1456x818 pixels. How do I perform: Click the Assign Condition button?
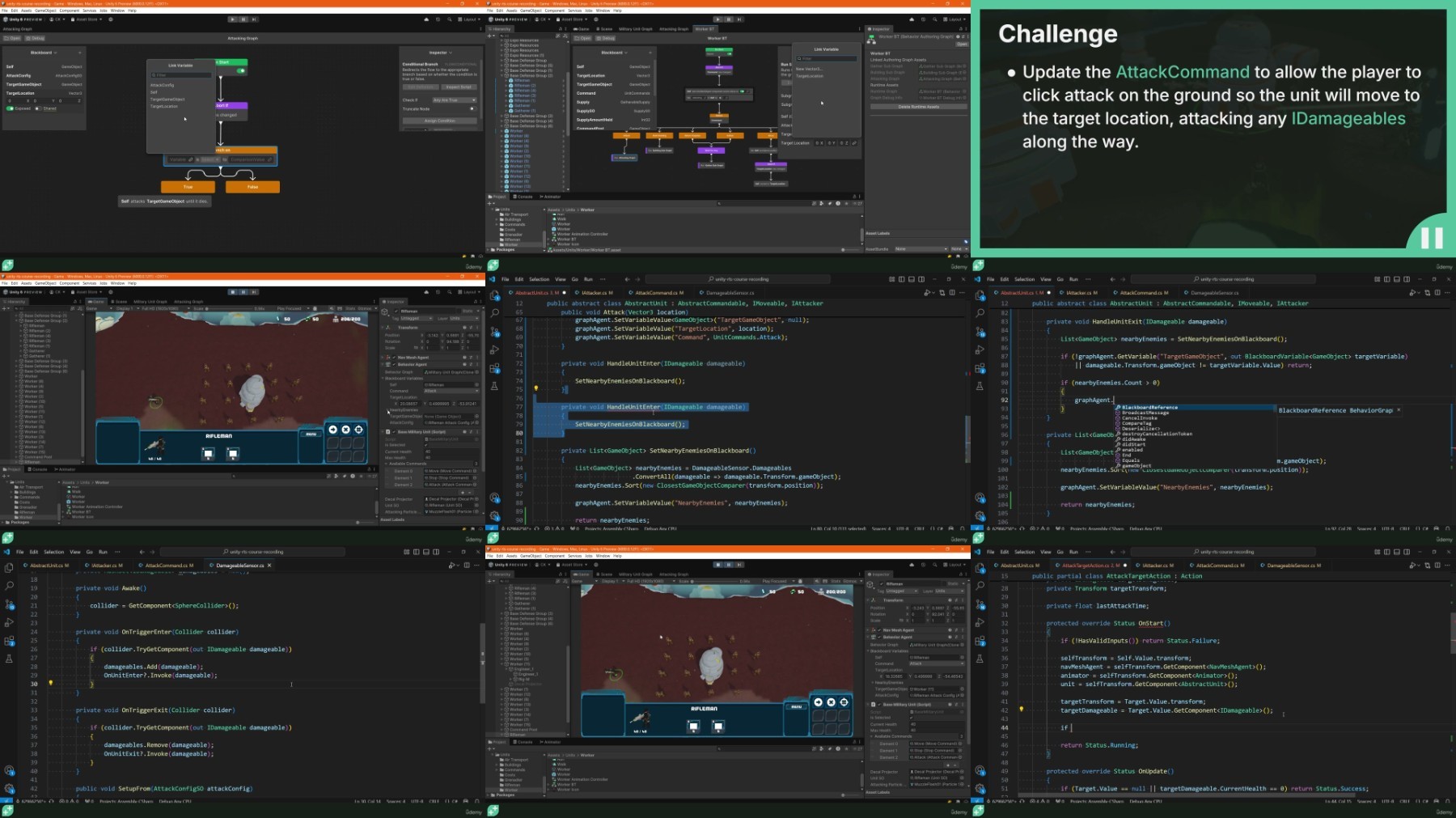pyautogui.click(x=439, y=121)
